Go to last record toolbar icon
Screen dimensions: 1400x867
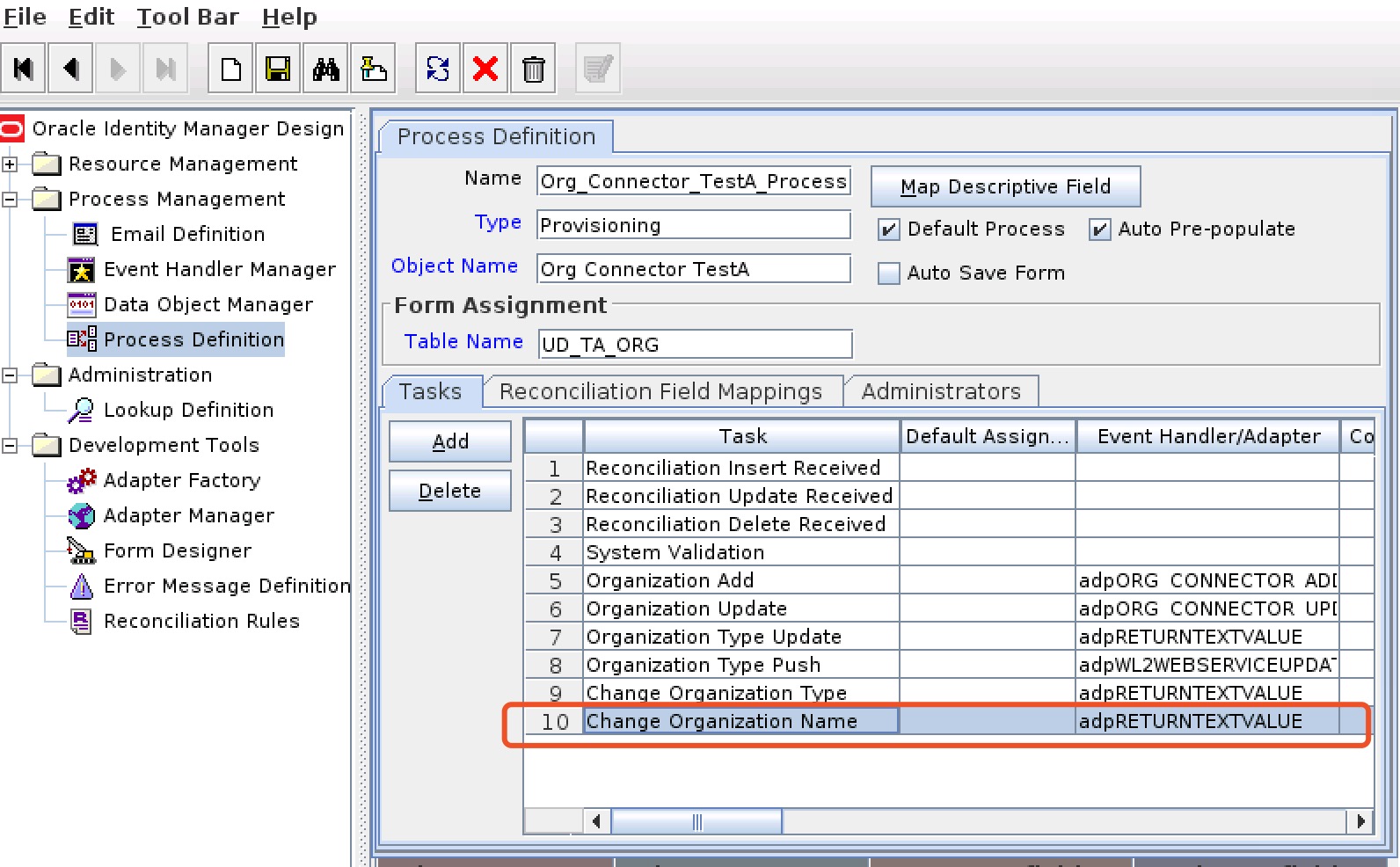click(165, 69)
